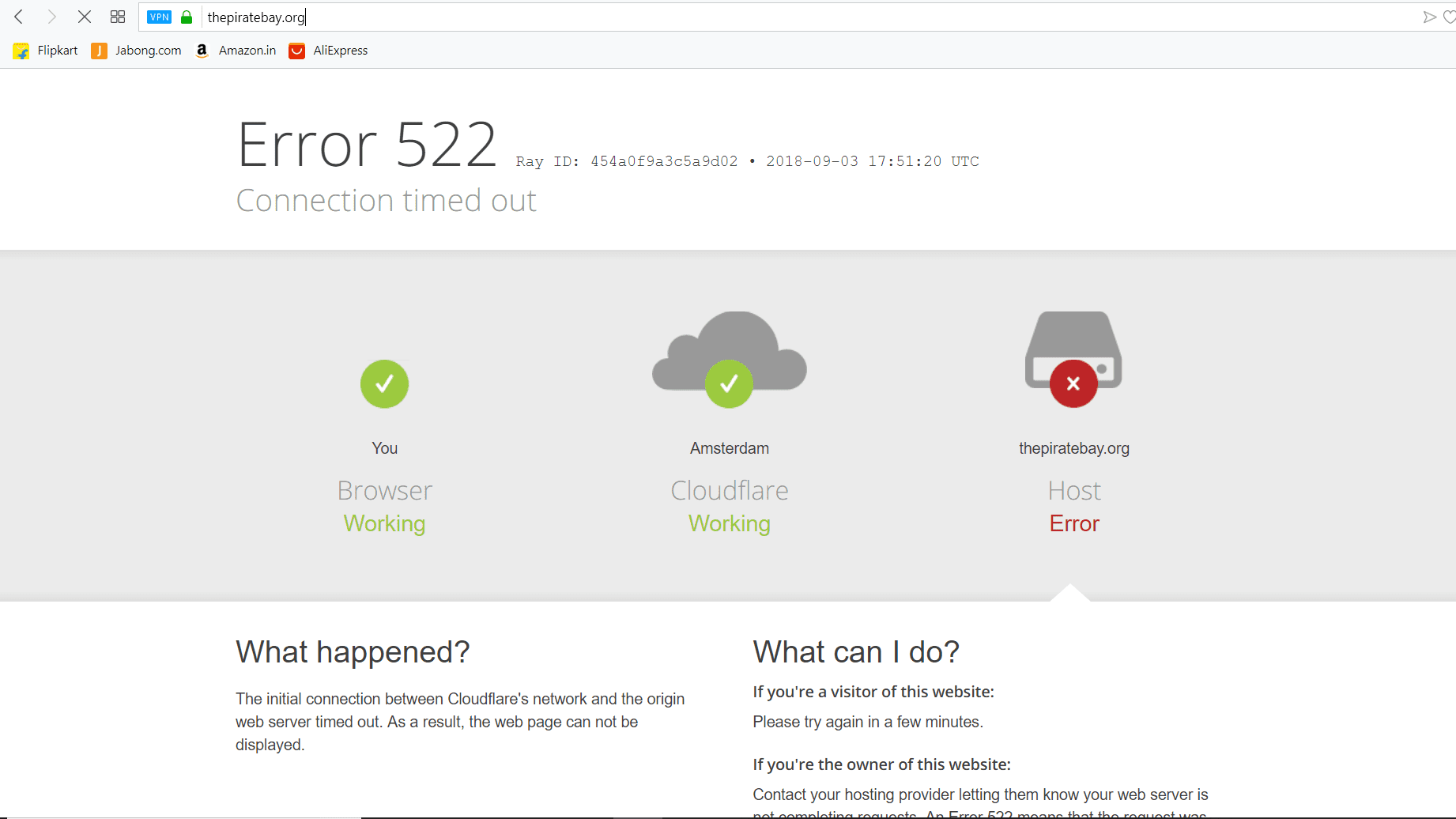The width and height of the screenshot is (1456, 819).
Task: Click "If you're a visitor of this website:"
Action: click(x=873, y=692)
